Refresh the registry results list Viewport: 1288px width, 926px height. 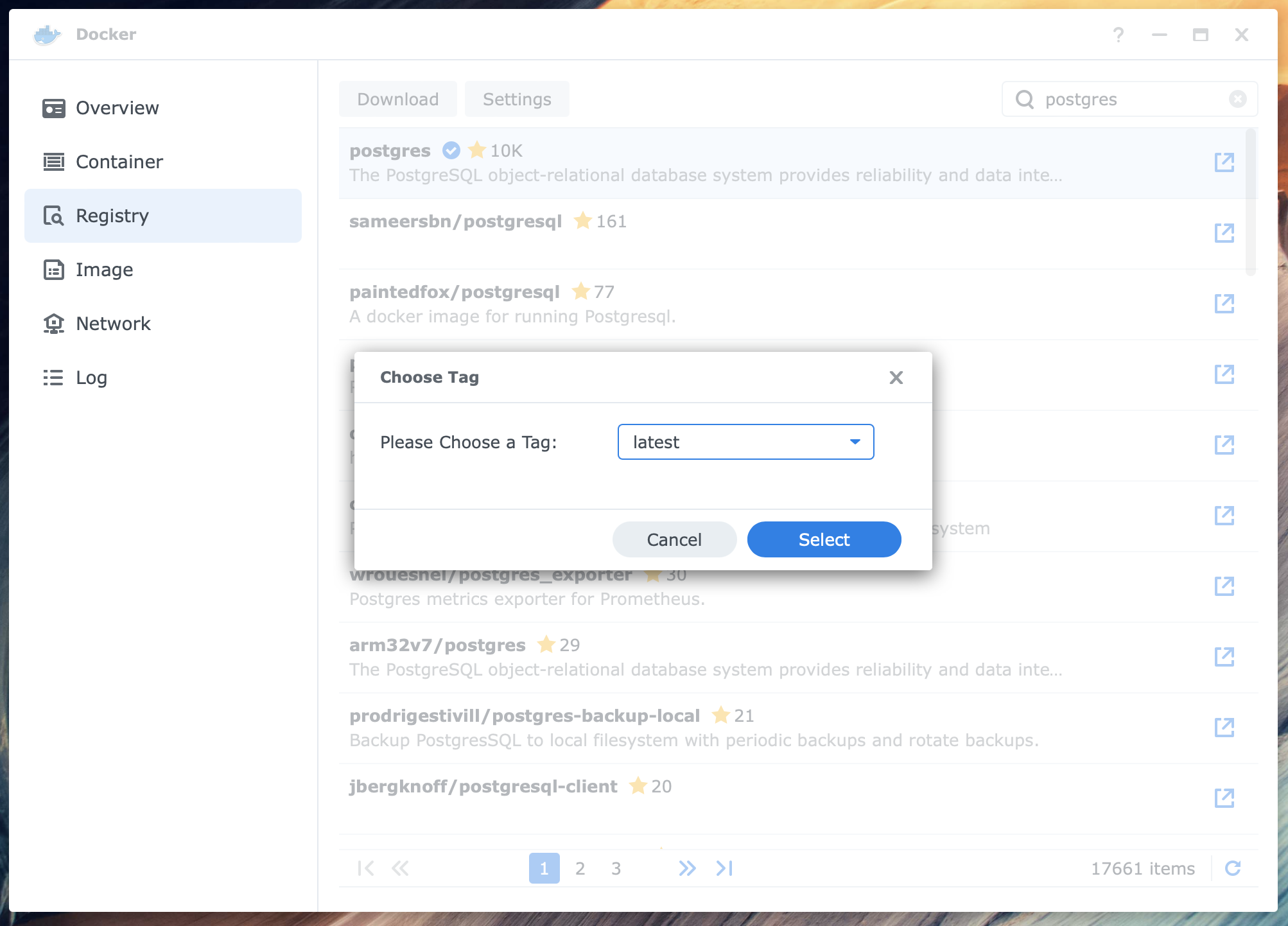[x=1233, y=868]
